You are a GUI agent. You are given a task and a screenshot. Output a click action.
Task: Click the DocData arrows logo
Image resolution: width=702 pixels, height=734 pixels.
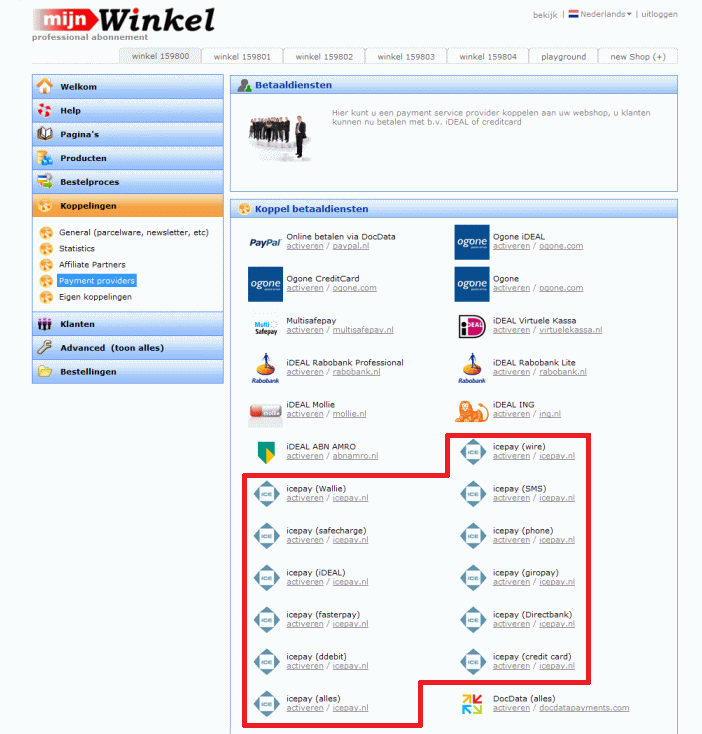(472, 704)
